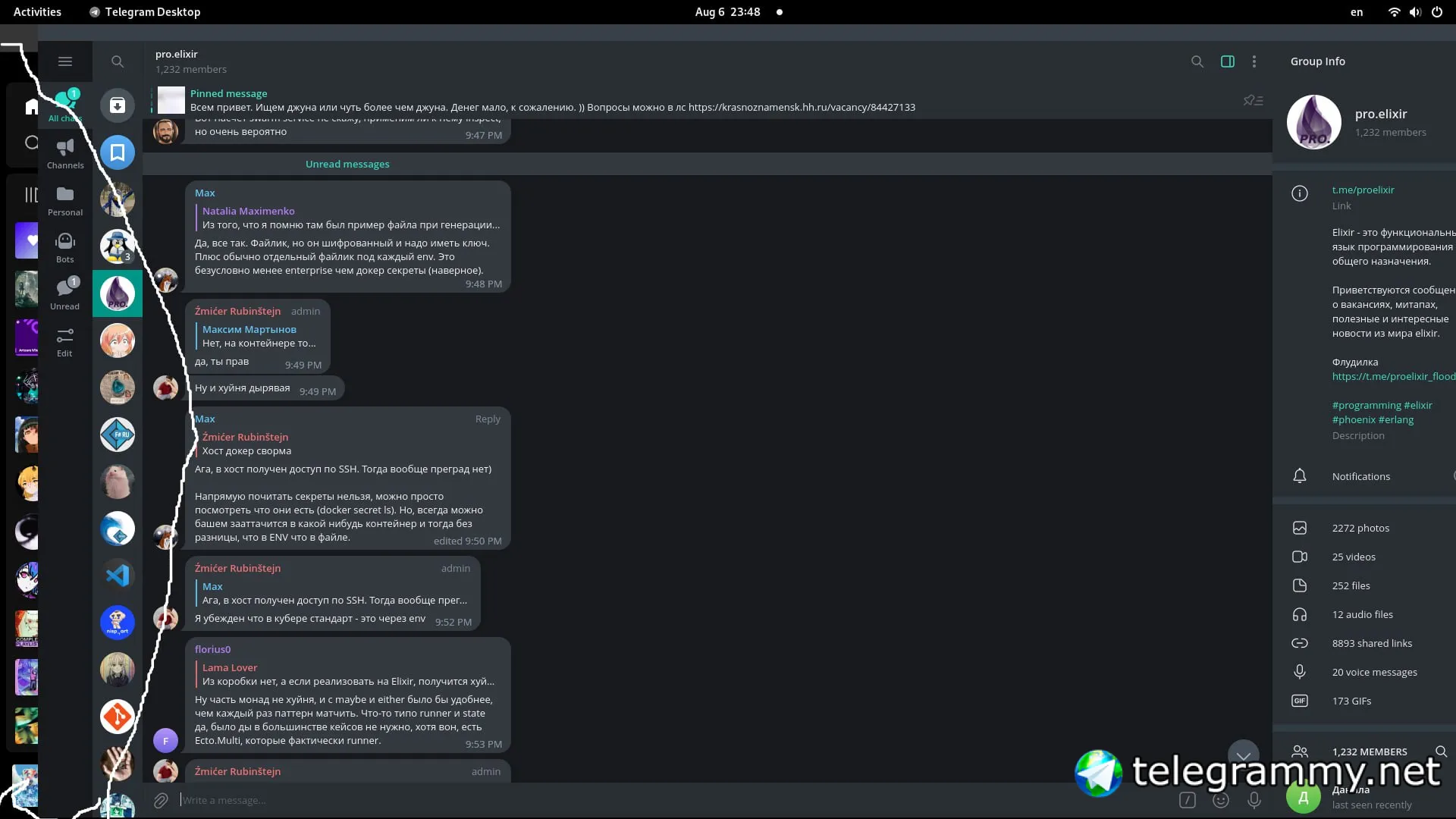Open Natalia Maximenko quoted reply

pos(350,218)
